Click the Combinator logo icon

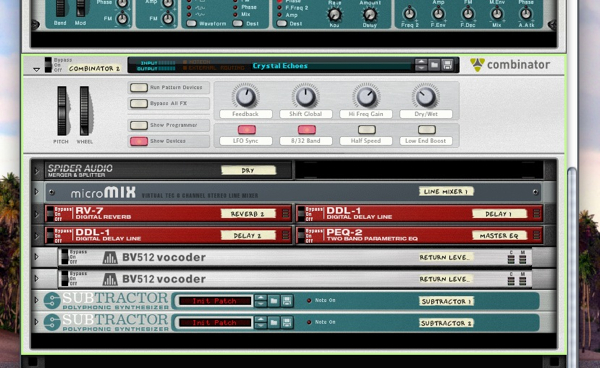click(477, 65)
